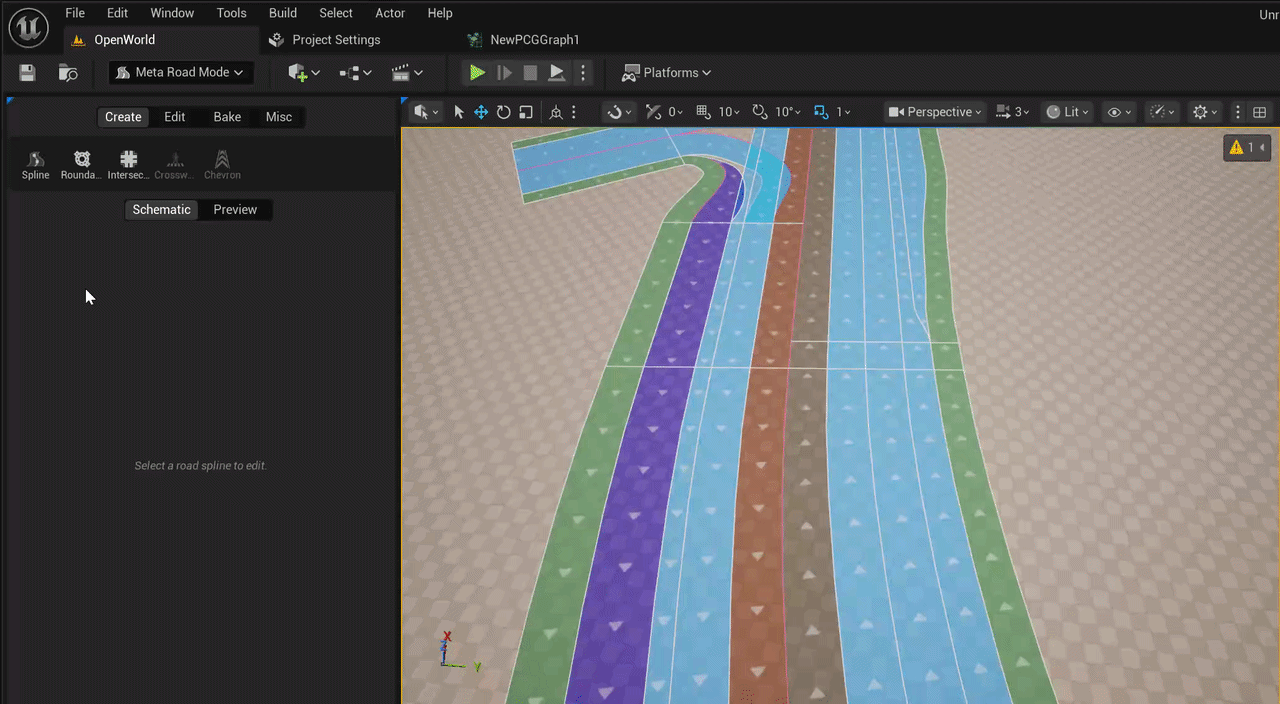This screenshot has height=704, width=1280.
Task: Open the content browser icon beside save
Action: click(x=68, y=72)
